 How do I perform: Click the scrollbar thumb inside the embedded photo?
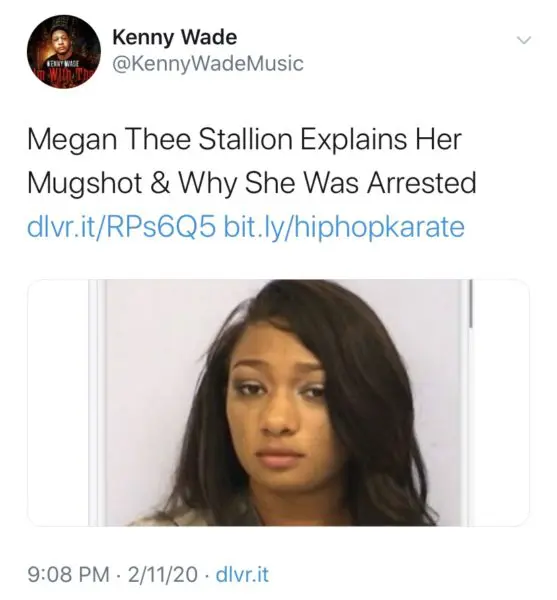point(471,304)
